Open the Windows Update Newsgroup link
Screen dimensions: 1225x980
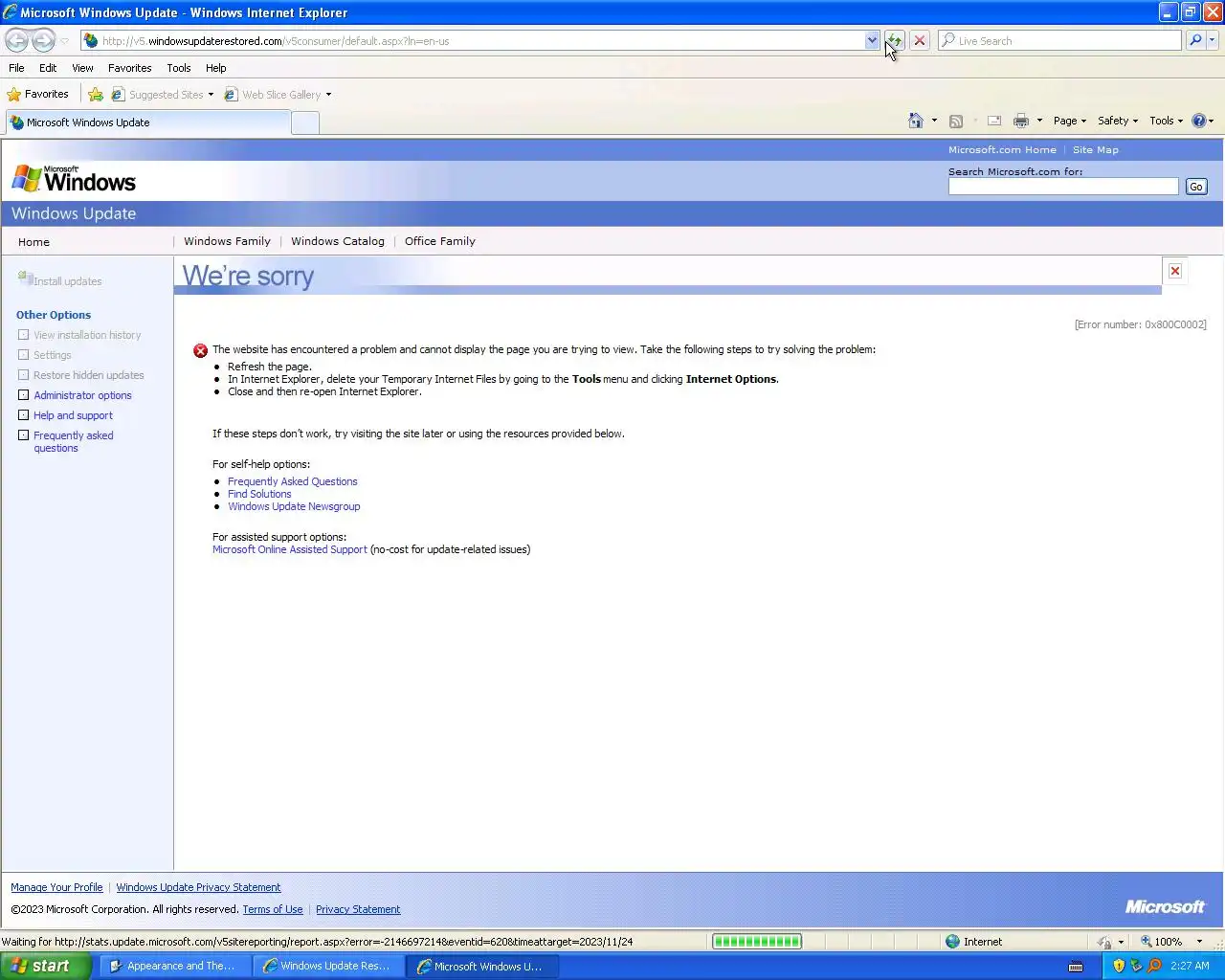[x=294, y=506]
